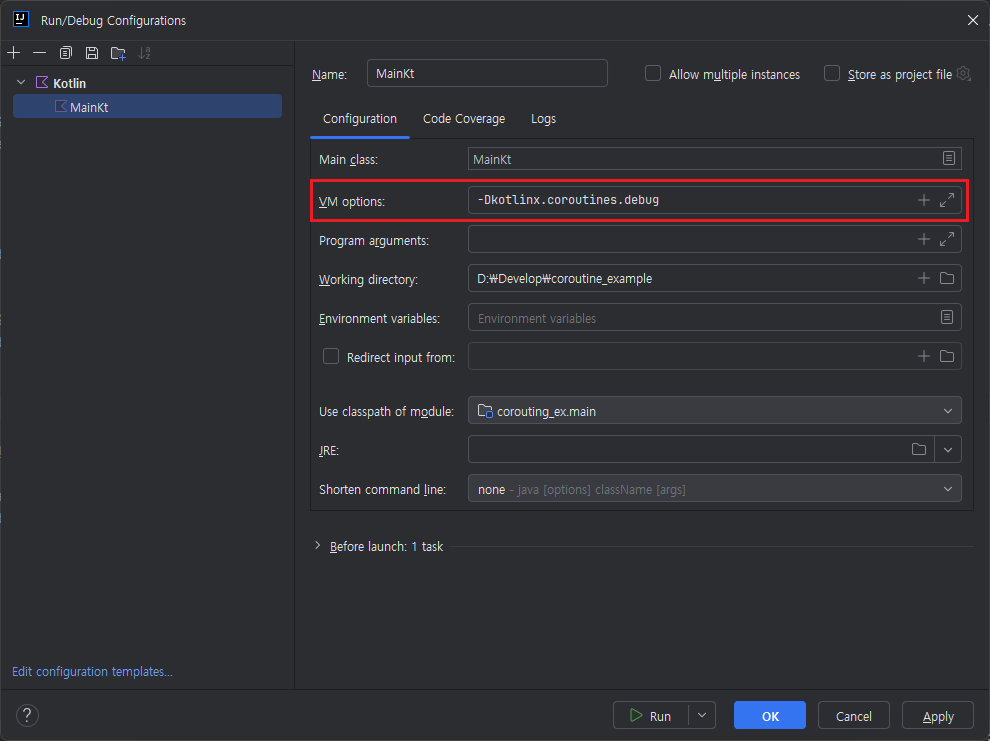Toggle the Redirect input from checkbox
This screenshot has width=990, height=741.
click(x=331, y=357)
